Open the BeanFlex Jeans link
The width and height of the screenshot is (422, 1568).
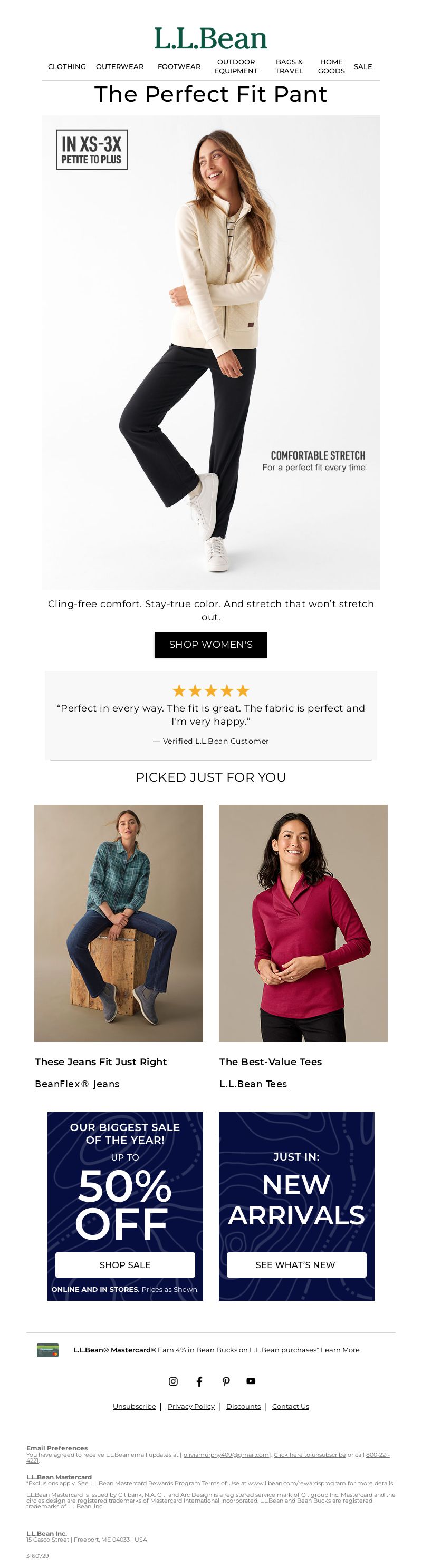[x=78, y=1084]
